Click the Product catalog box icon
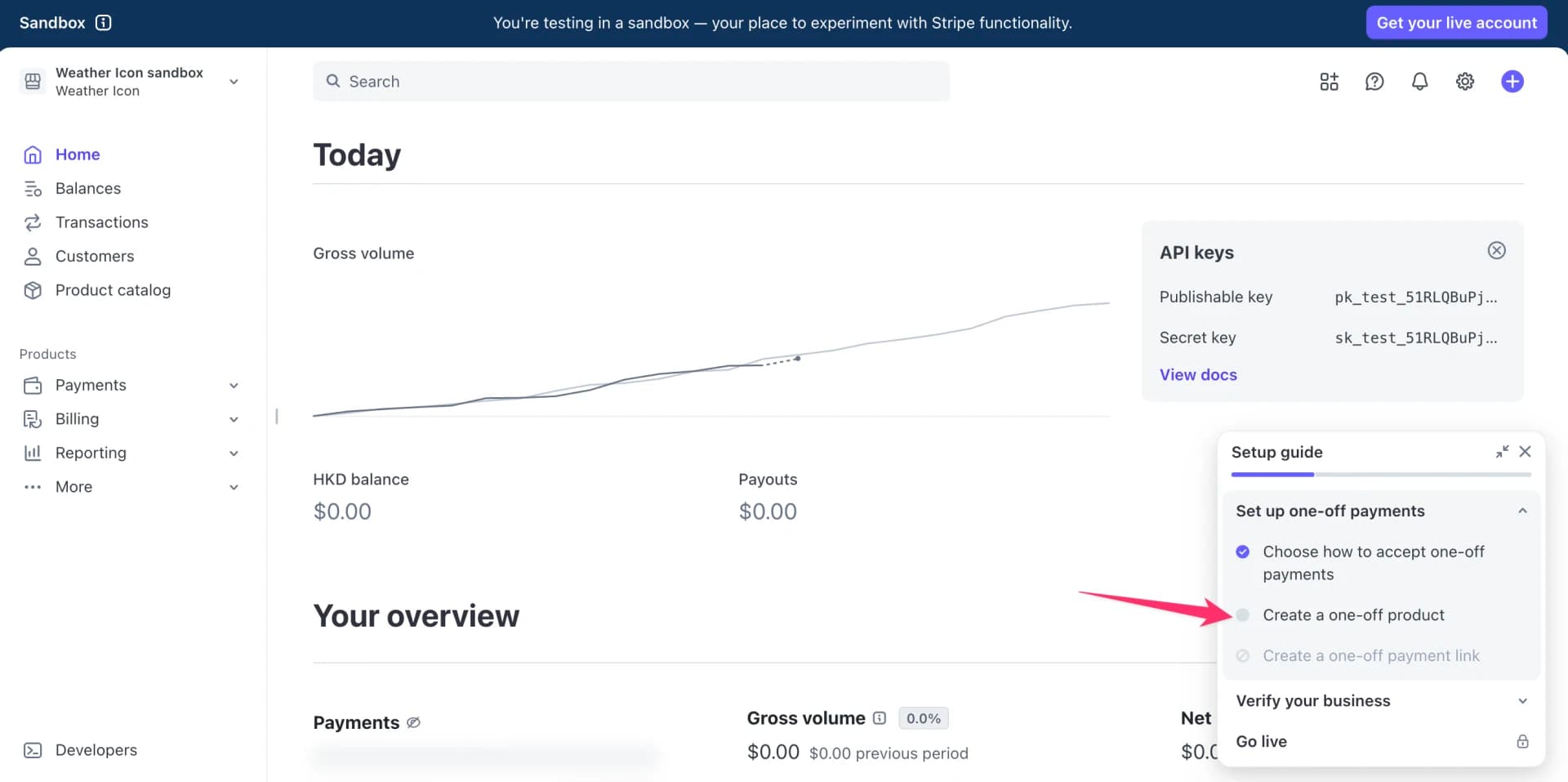Image resolution: width=1568 pixels, height=782 pixels. (x=33, y=290)
